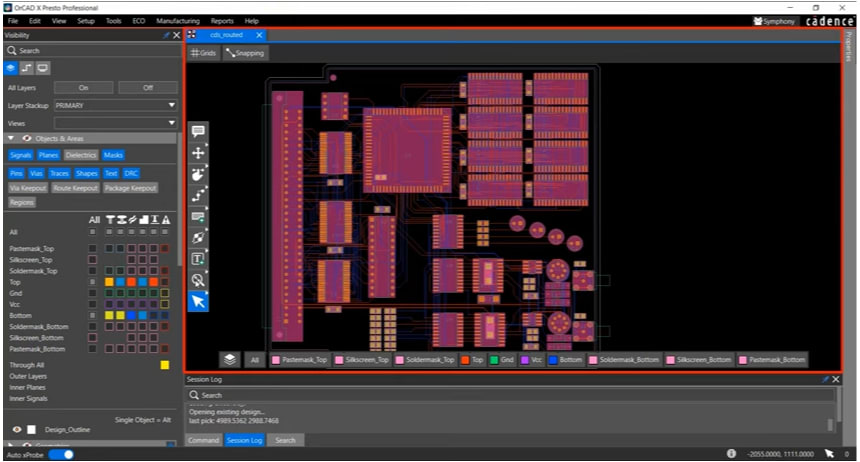Click the DRC warning column header icon
Image resolution: width=860 pixels, height=462 pixels.
click(165, 219)
